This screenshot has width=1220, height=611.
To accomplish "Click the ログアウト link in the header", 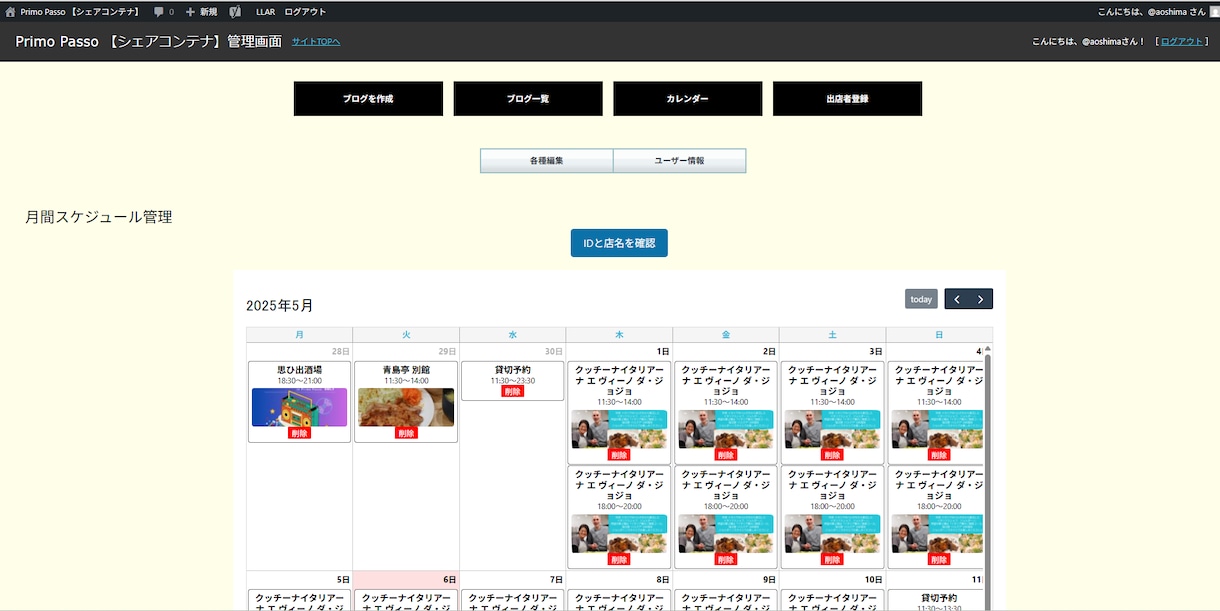I will [x=1182, y=41].
